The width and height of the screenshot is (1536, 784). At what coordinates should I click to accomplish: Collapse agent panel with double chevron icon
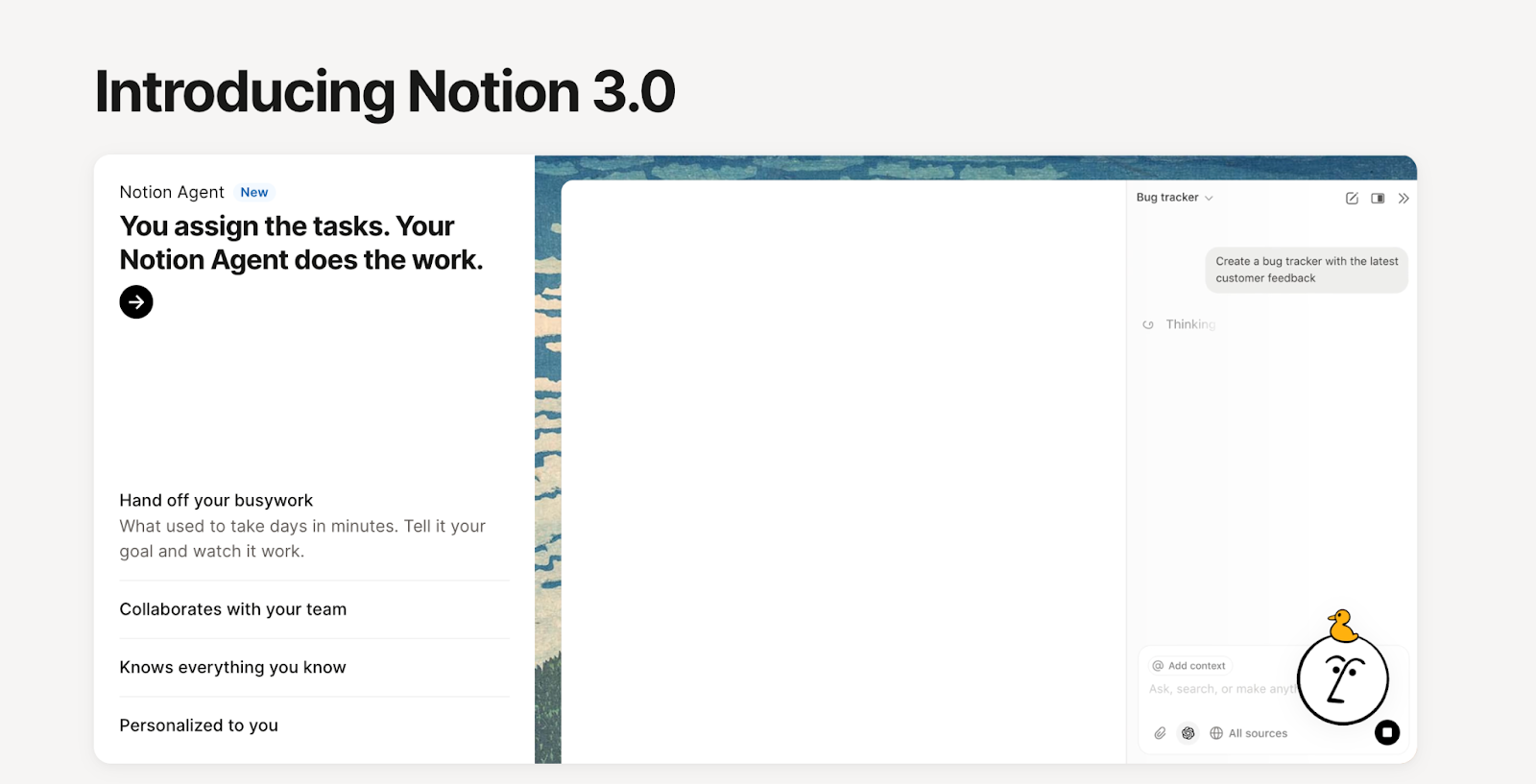(1404, 199)
